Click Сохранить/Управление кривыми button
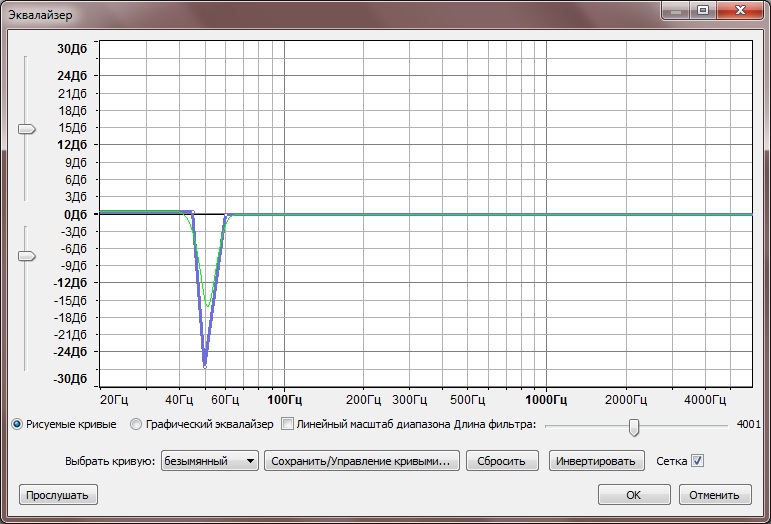Screen dimensions: 771x524 (x=361, y=461)
